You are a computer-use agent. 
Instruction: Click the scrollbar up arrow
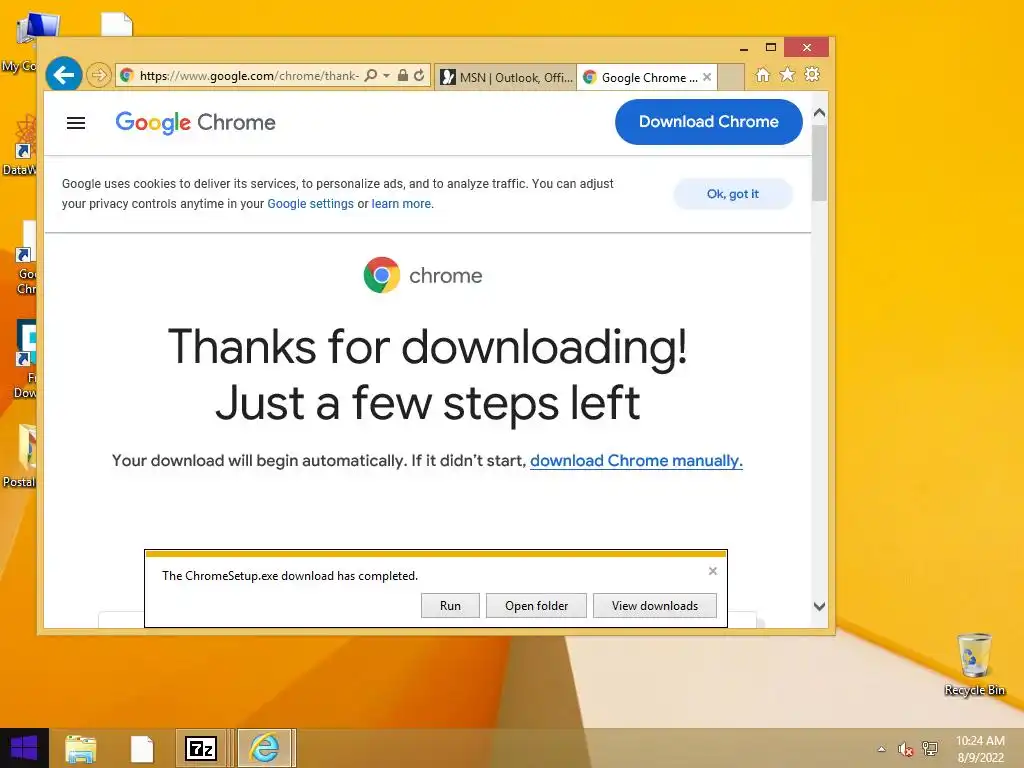coord(820,112)
